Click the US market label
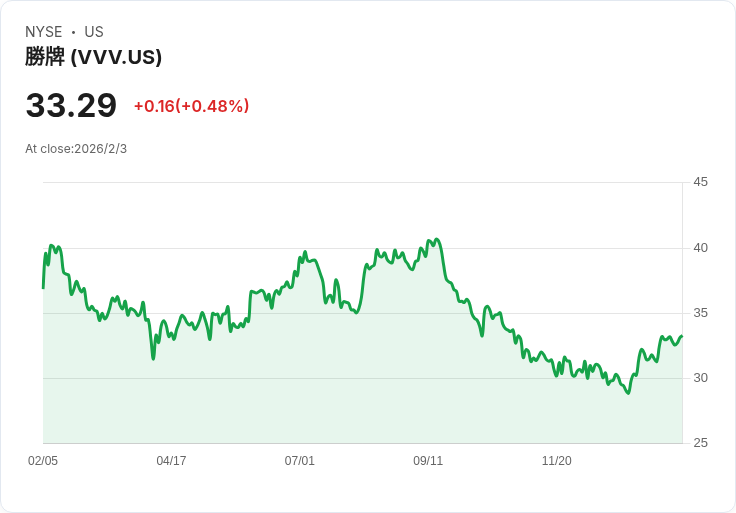This screenshot has height=513, width=736. point(94,32)
